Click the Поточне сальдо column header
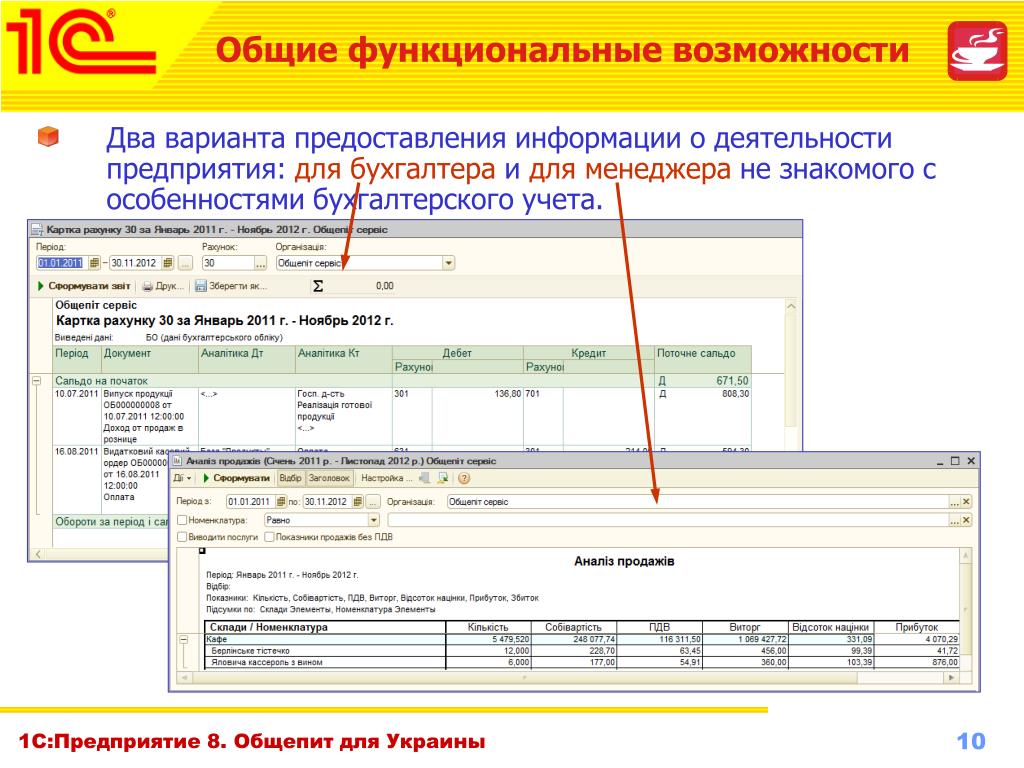Image resolution: width=1024 pixels, height=768 pixels. tap(703, 359)
